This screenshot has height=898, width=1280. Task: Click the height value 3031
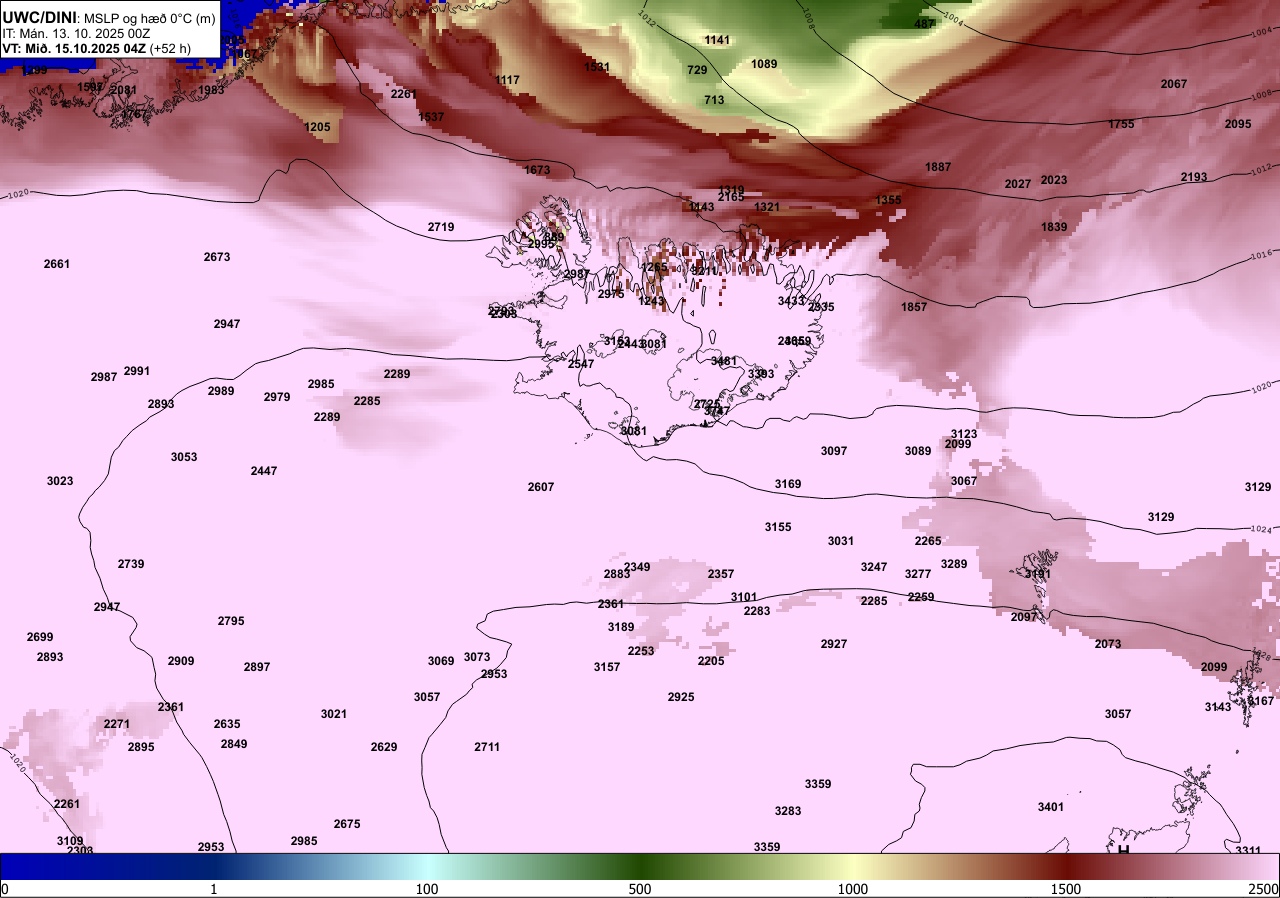tap(841, 541)
